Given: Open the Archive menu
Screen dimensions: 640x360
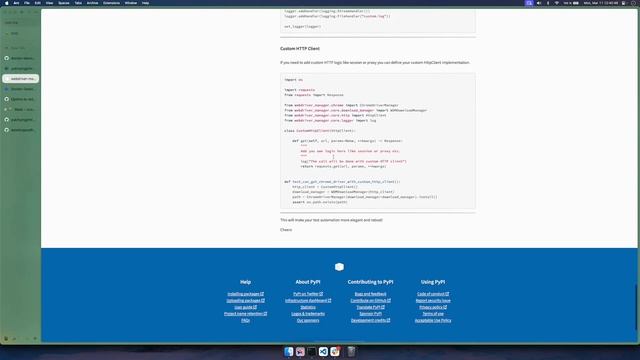Looking at the screenshot, I should click(x=92, y=3).
